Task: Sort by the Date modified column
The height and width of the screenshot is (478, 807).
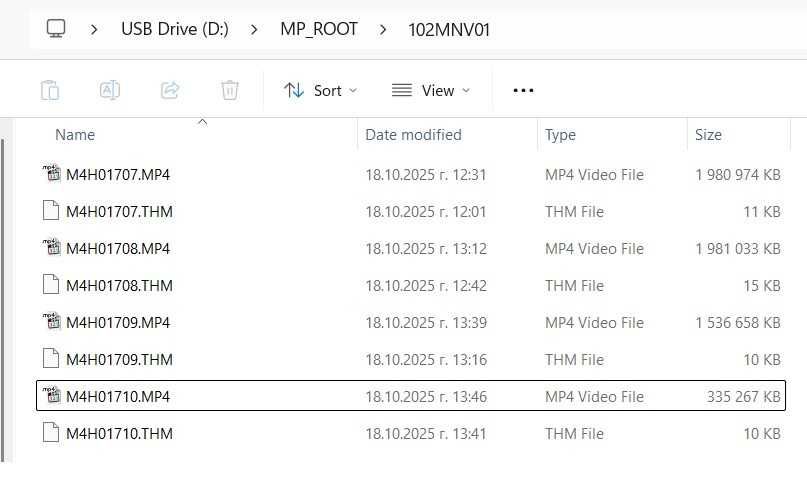Action: (413, 135)
